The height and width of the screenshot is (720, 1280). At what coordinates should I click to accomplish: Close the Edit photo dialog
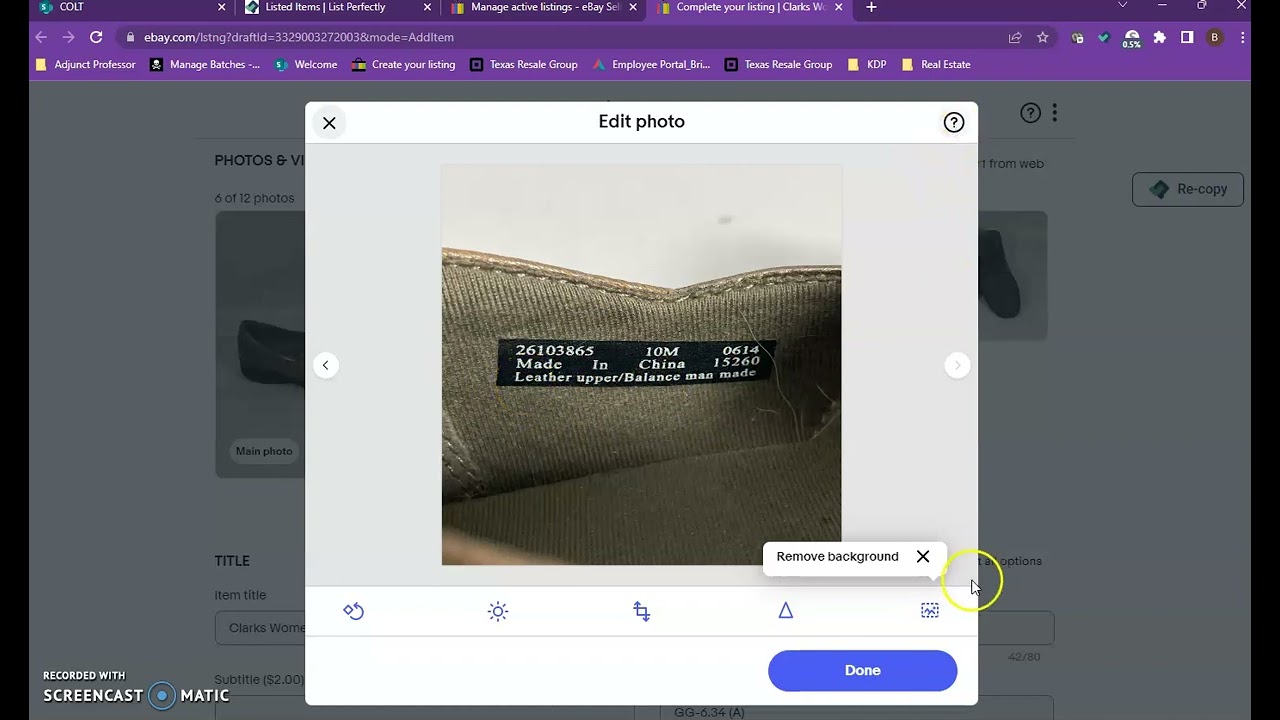tap(329, 123)
